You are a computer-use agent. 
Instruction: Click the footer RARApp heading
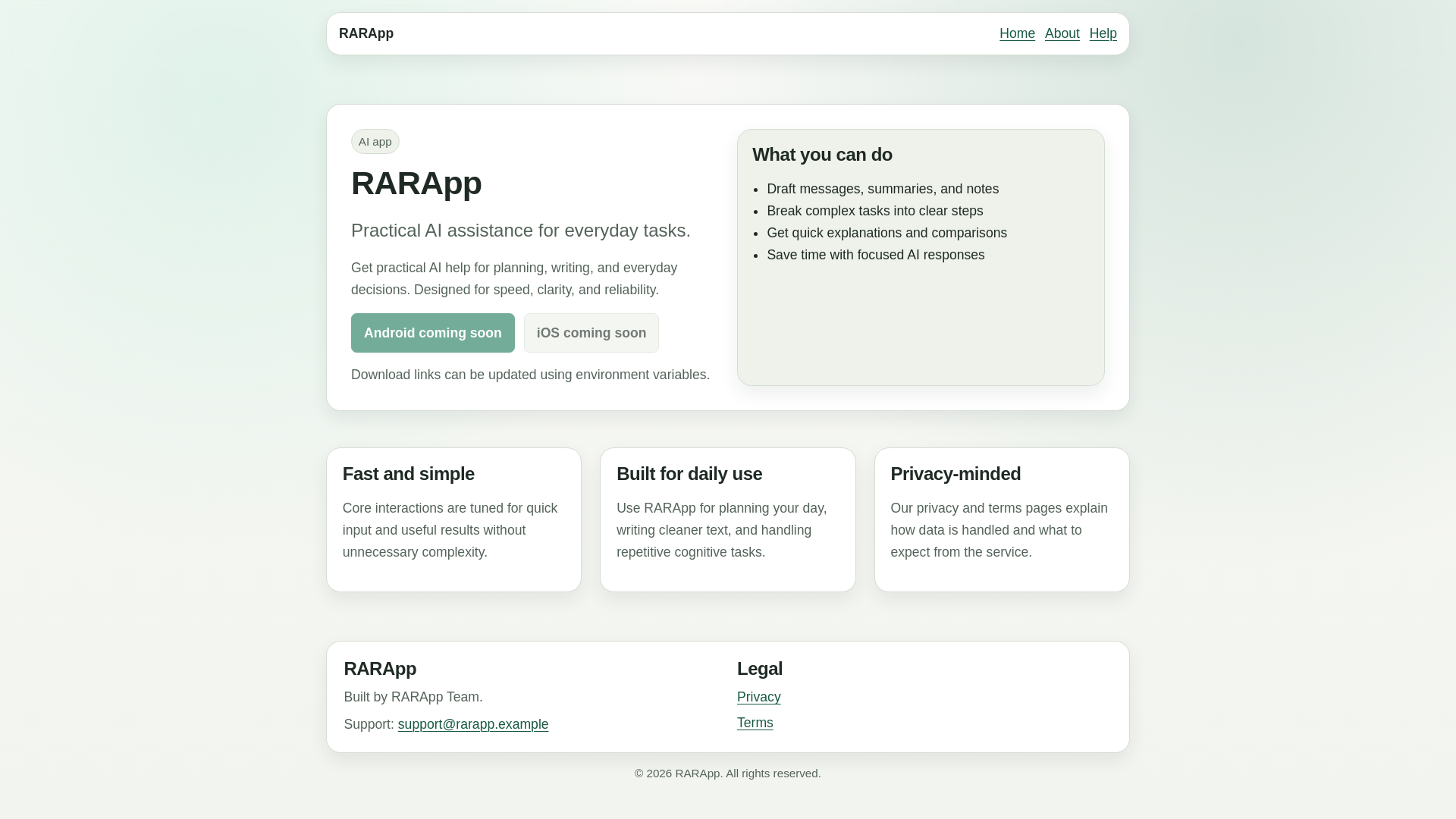(x=380, y=669)
